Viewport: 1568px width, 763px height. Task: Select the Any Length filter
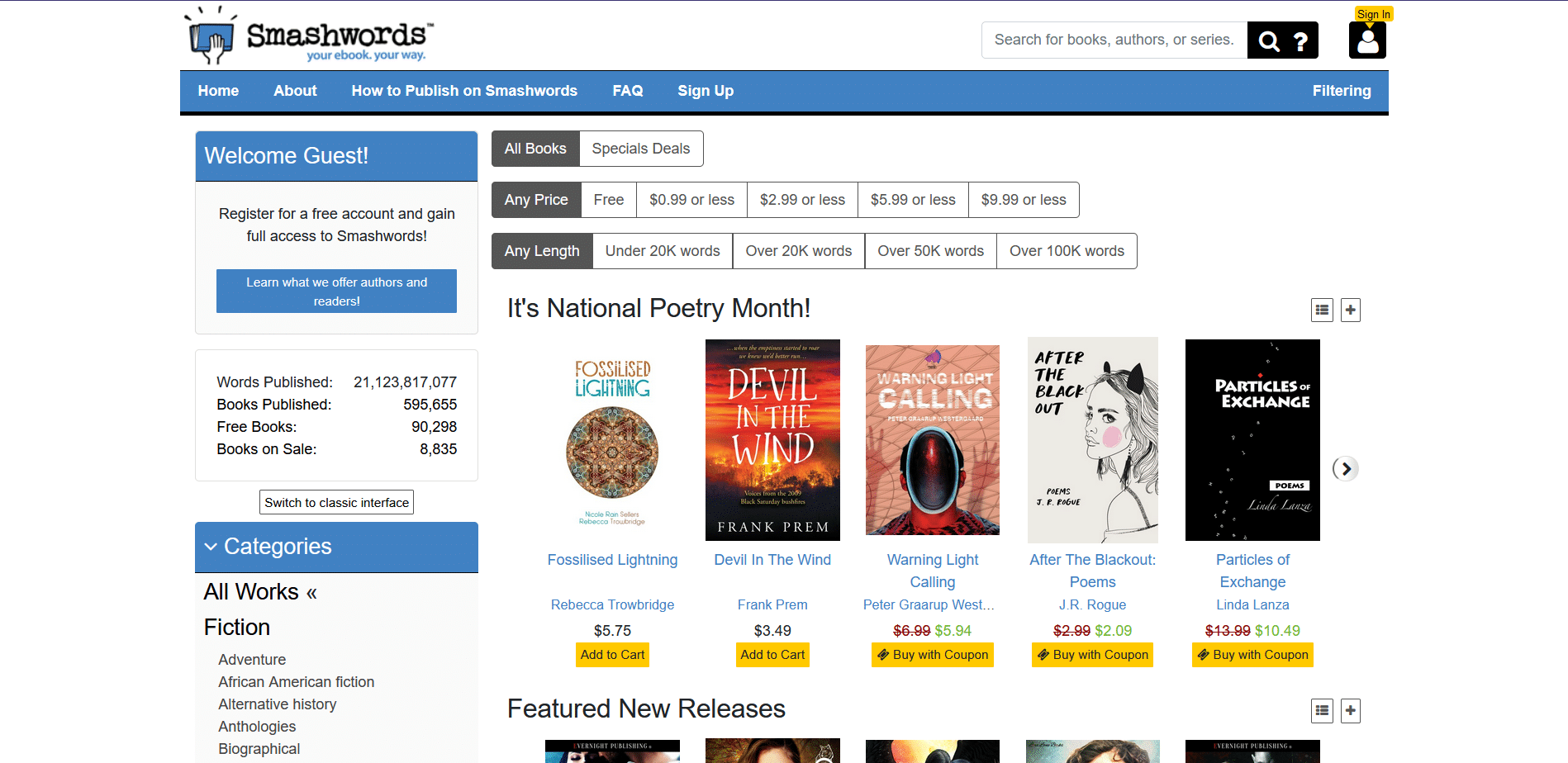click(x=542, y=251)
